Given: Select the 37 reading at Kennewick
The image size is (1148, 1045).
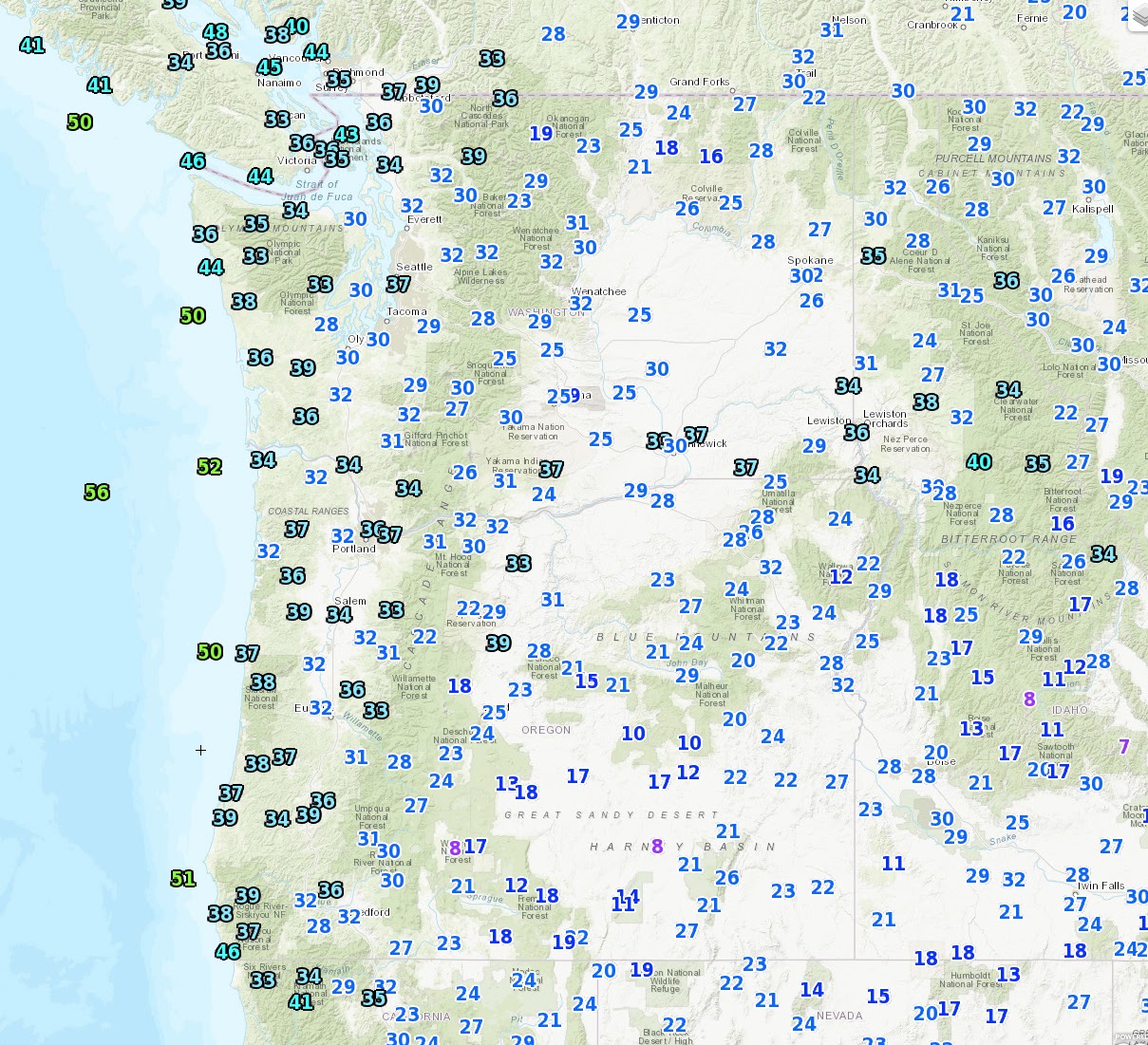Looking at the screenshot, I should tap(696, 435).
